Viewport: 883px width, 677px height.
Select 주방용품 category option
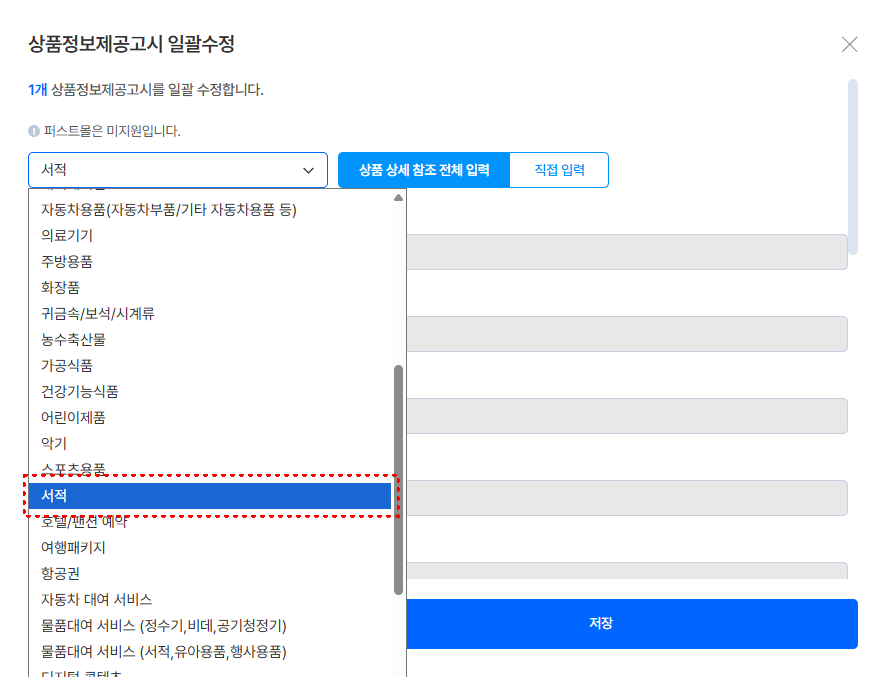67,262
